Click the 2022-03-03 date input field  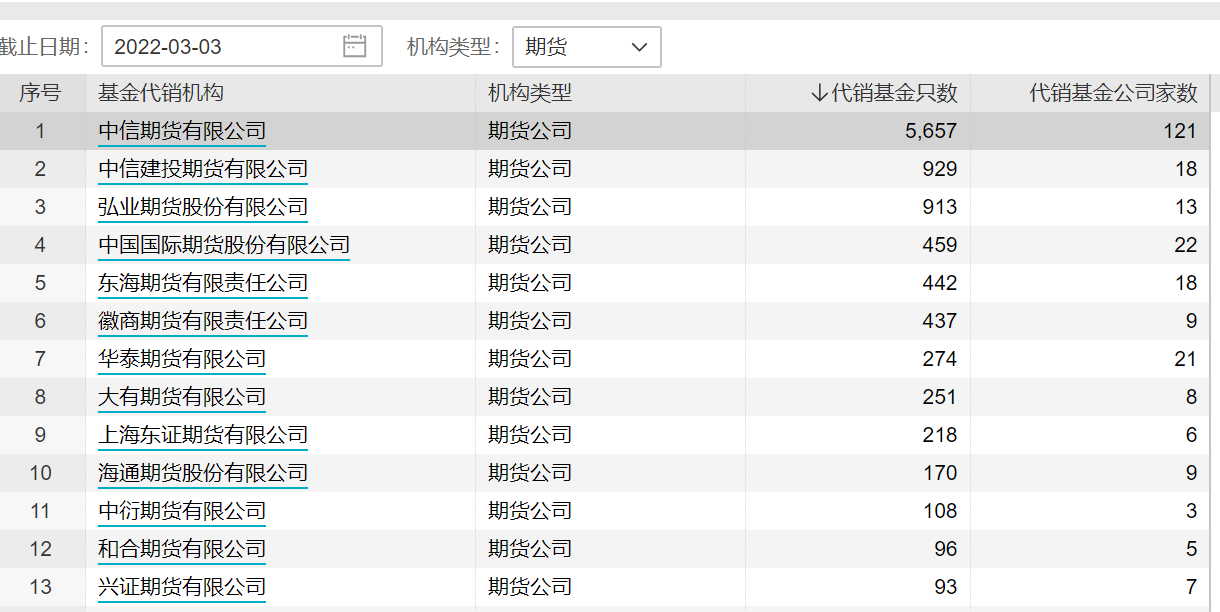pyautogui.click(x=242, y=46)
